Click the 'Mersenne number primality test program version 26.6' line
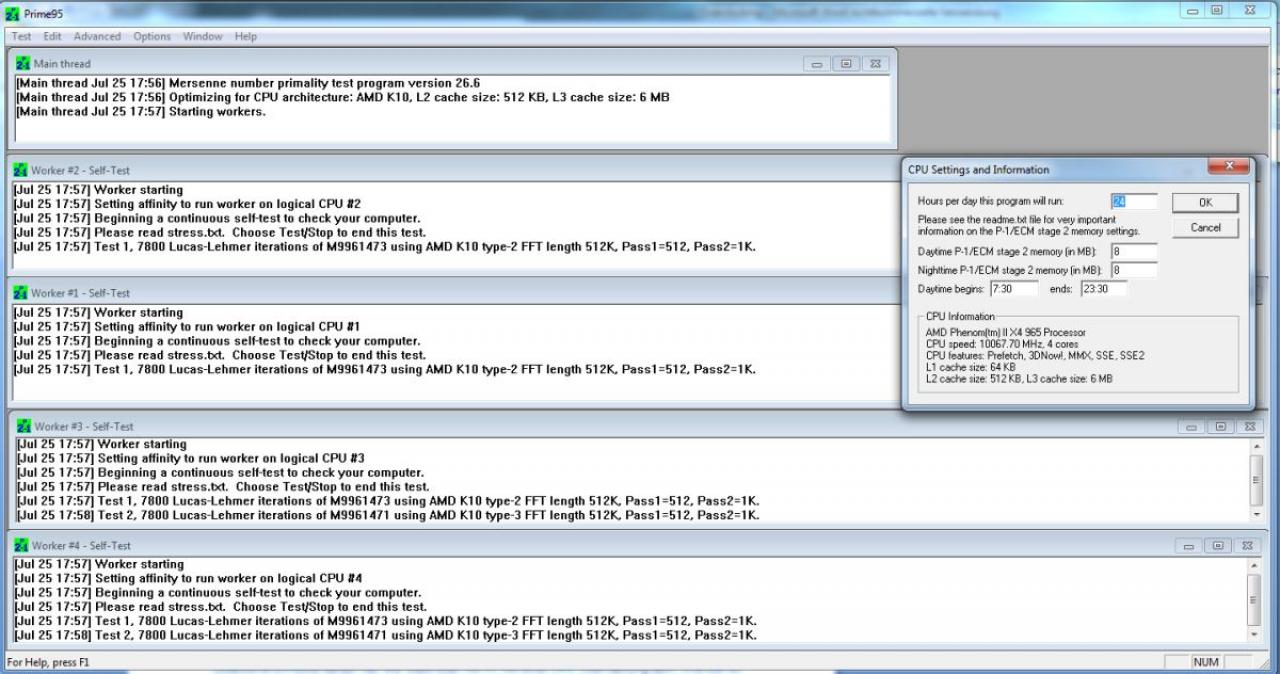Image resolution: width=1280 pixels, height=674 pixels. [x=248, y=83]
